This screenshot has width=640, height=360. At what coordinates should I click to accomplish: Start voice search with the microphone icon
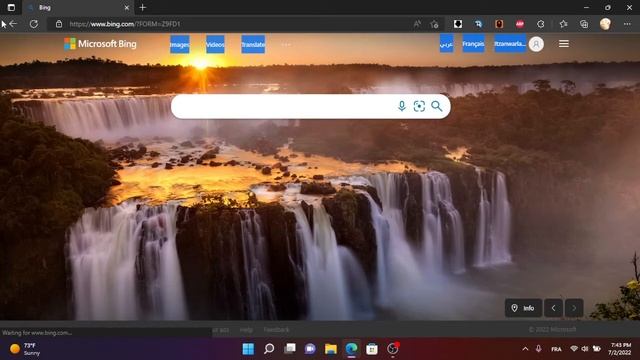(x=402, y=106)
